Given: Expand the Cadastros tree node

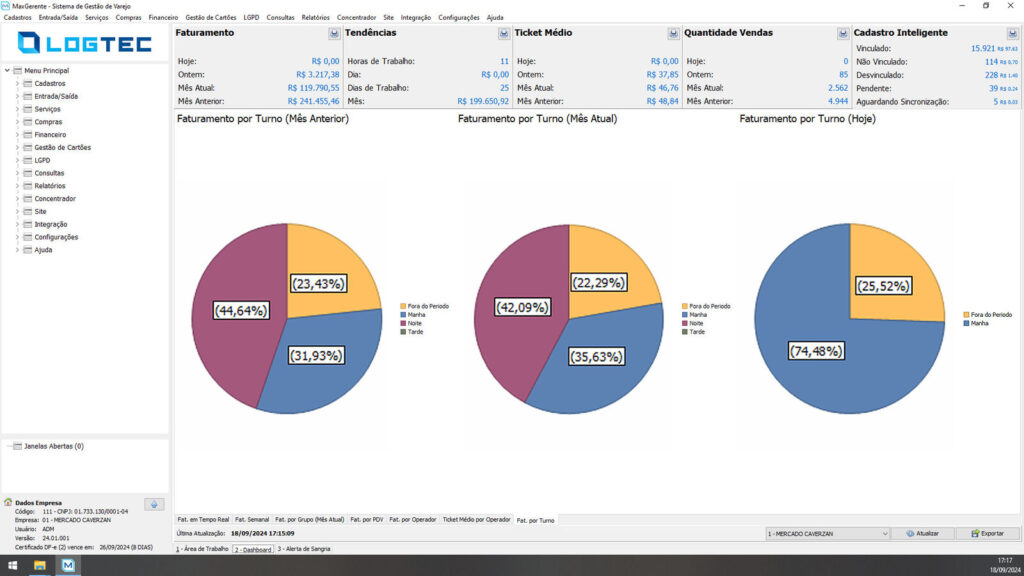Looking at the screenshot, I should pyautogui.click(x=18, y=84).
